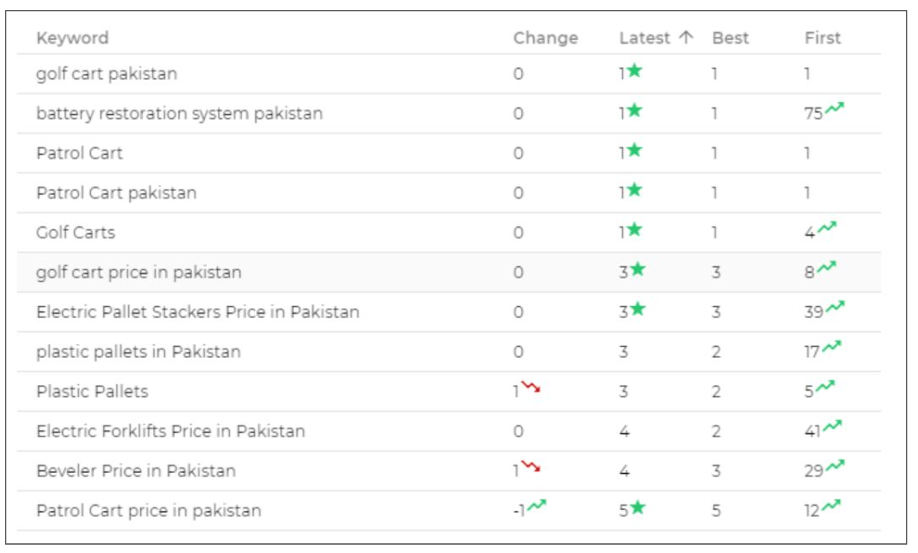Click green star beside golf cart pakistan
Image resolution: width=918 pixels, height=553 pixels.
coord(635,71)
